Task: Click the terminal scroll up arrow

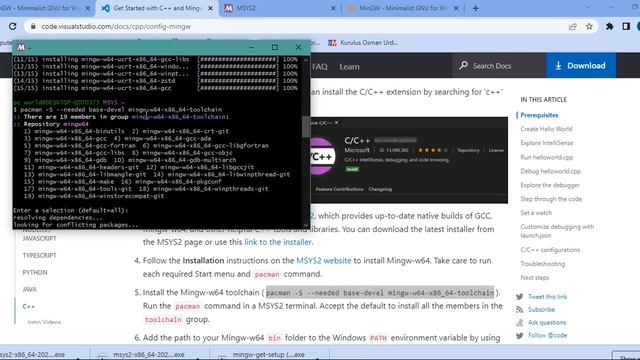Action: [x=306, y=60]
